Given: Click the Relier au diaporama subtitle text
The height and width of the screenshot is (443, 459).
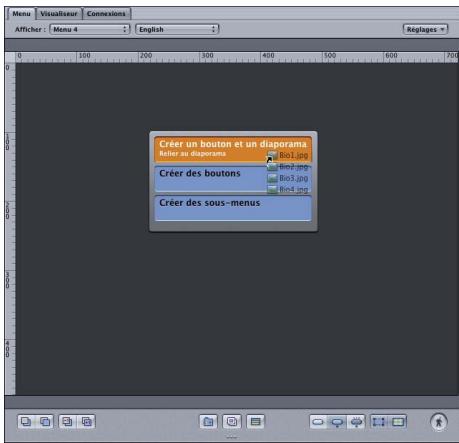Looking at the screenshot, I should [x=192, y=154].
